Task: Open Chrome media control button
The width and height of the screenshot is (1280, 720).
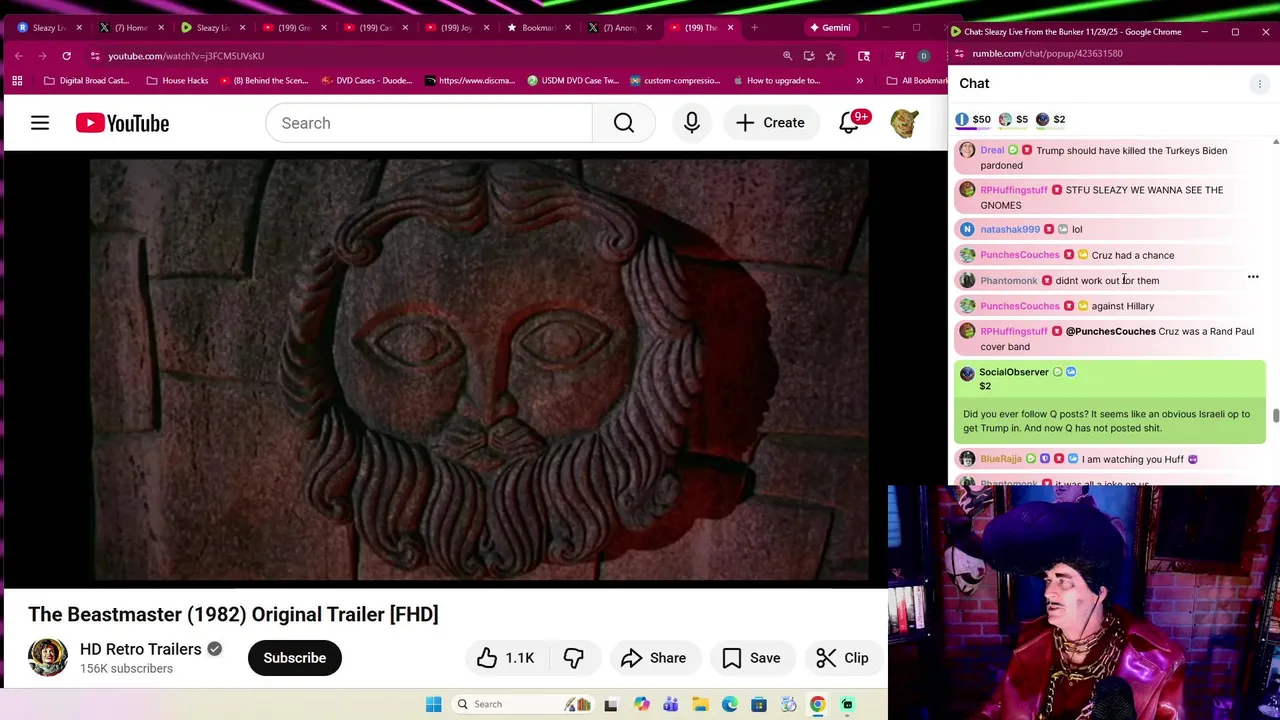Action: 900,56
